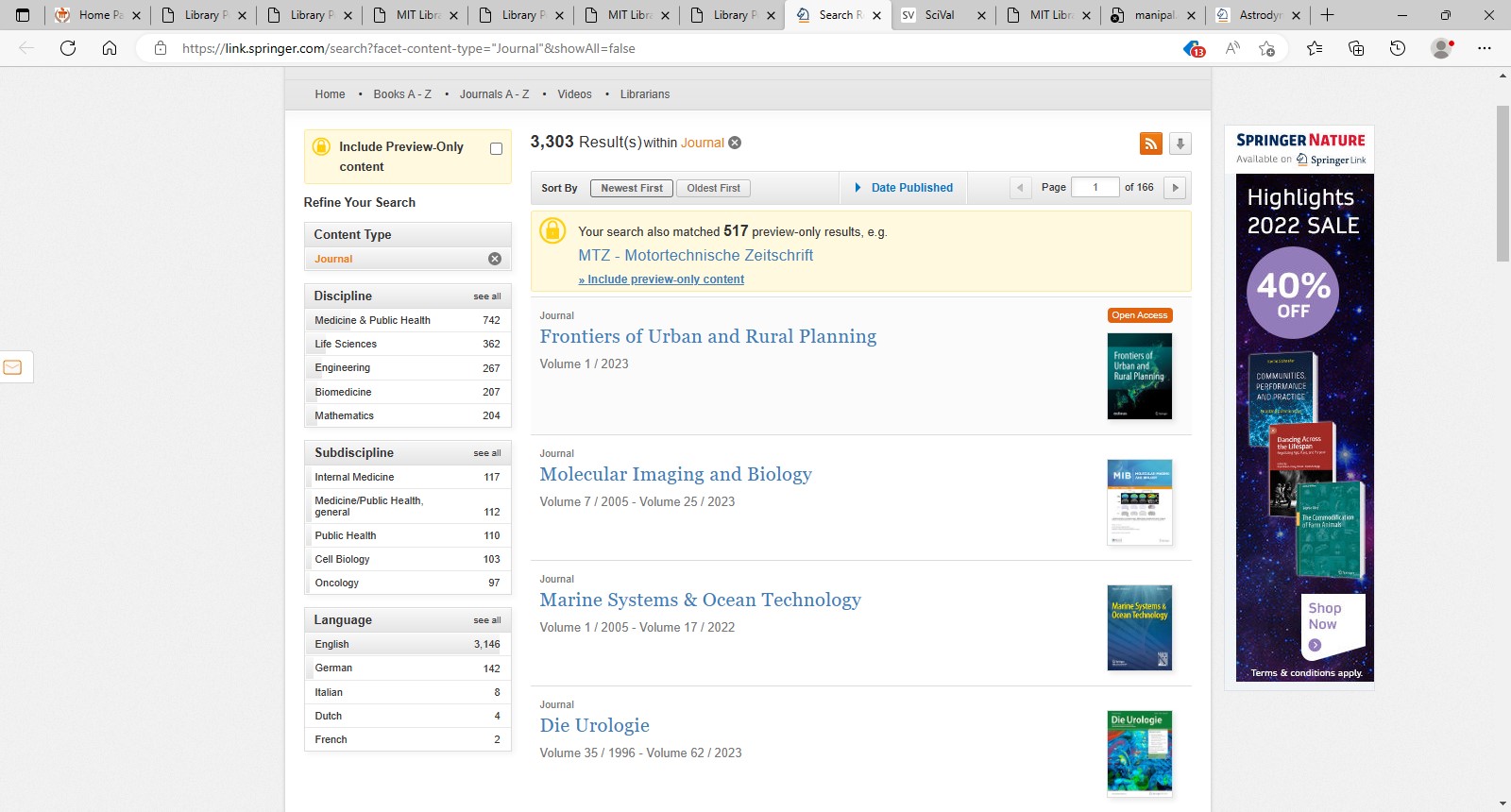
Task: Show all languages with see all
Action: 487,620
